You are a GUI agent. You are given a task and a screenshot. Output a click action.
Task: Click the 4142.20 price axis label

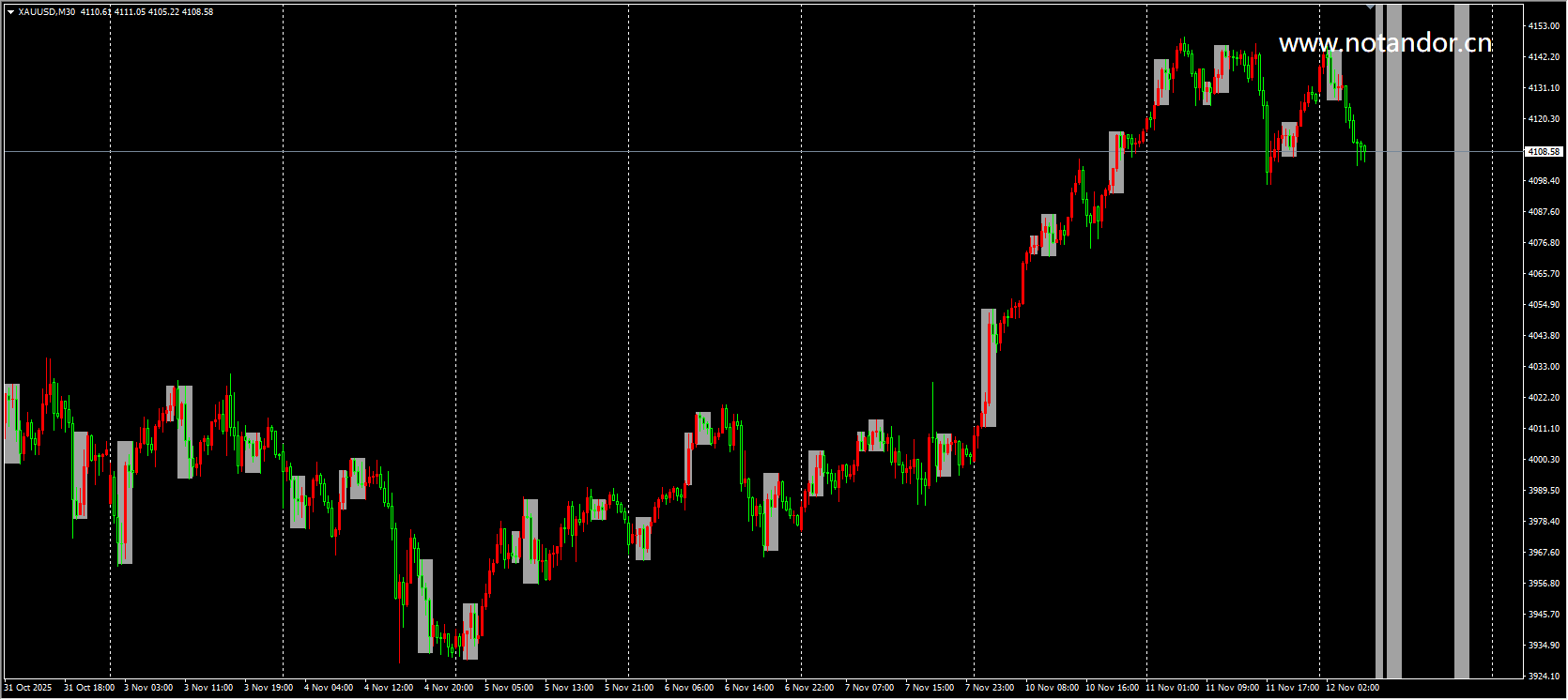tap(1544, 57)
